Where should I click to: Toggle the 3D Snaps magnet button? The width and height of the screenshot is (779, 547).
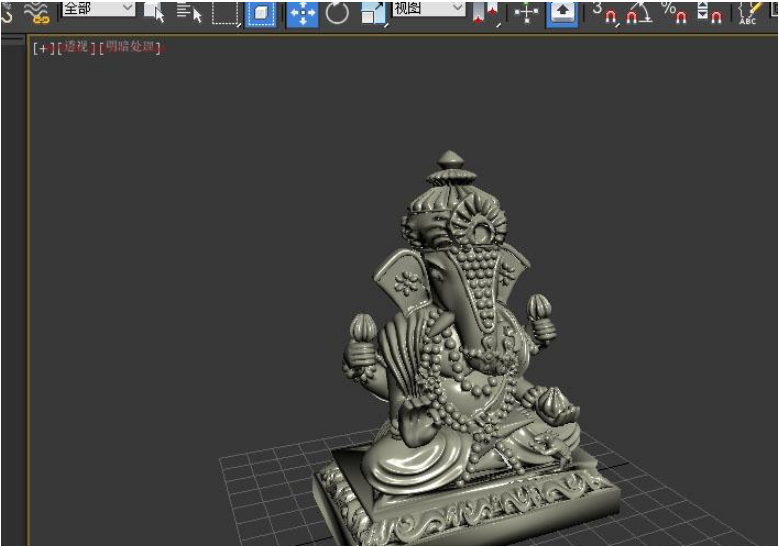[x=606, y=13]
